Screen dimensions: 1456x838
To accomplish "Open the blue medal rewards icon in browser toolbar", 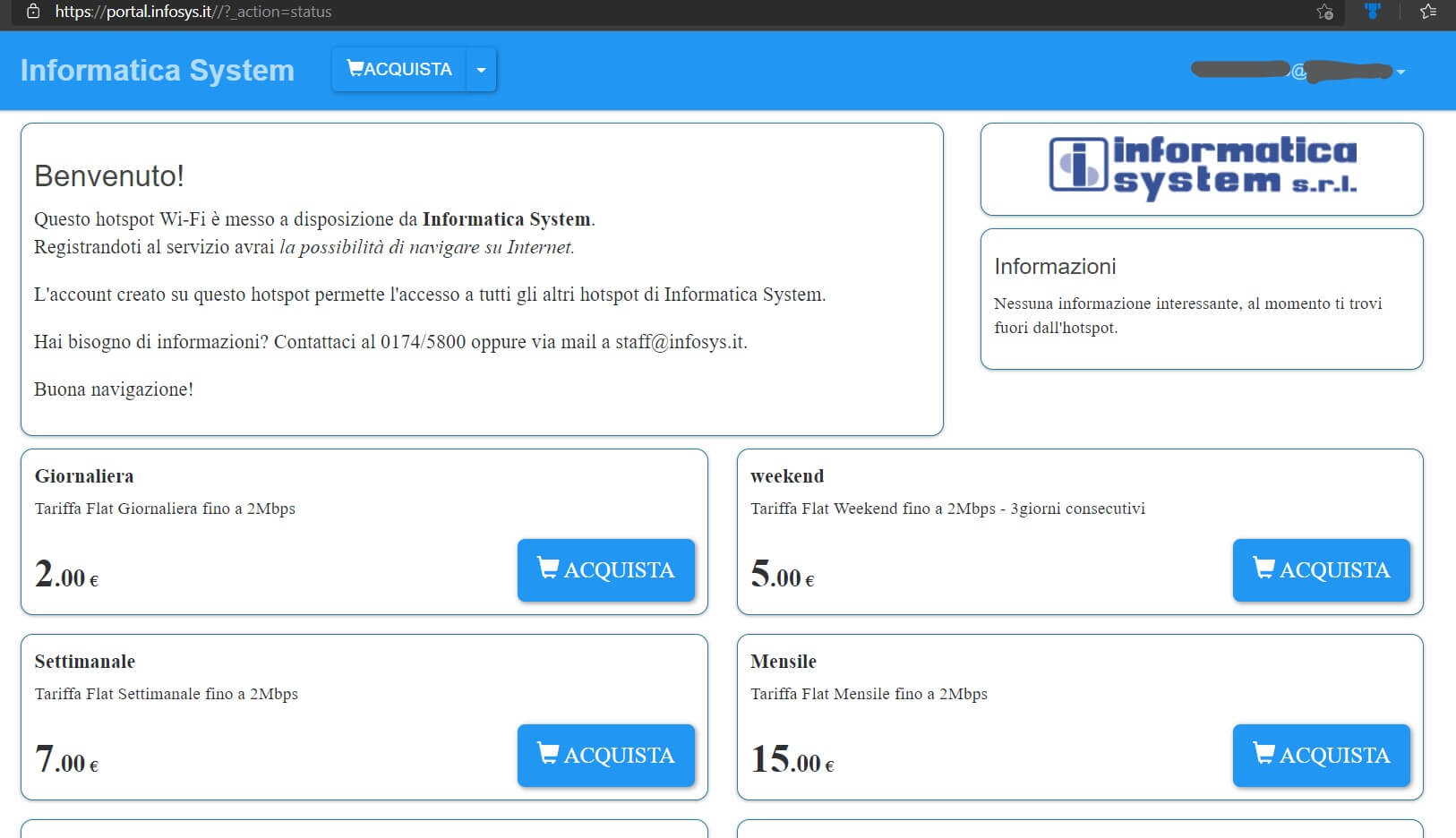I will (x=1372, y=12).
